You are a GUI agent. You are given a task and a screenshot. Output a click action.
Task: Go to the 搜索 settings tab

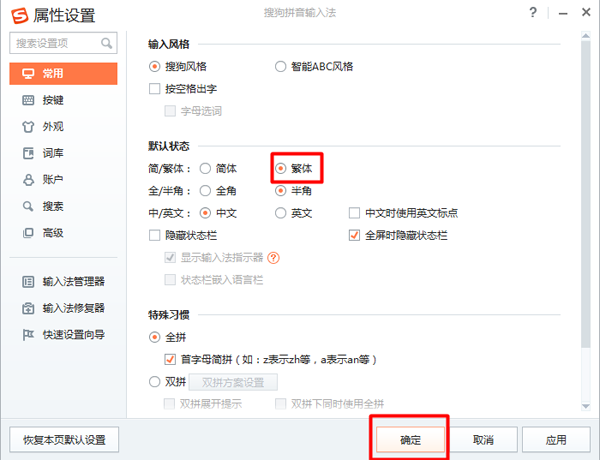click(x=53, y=206)
